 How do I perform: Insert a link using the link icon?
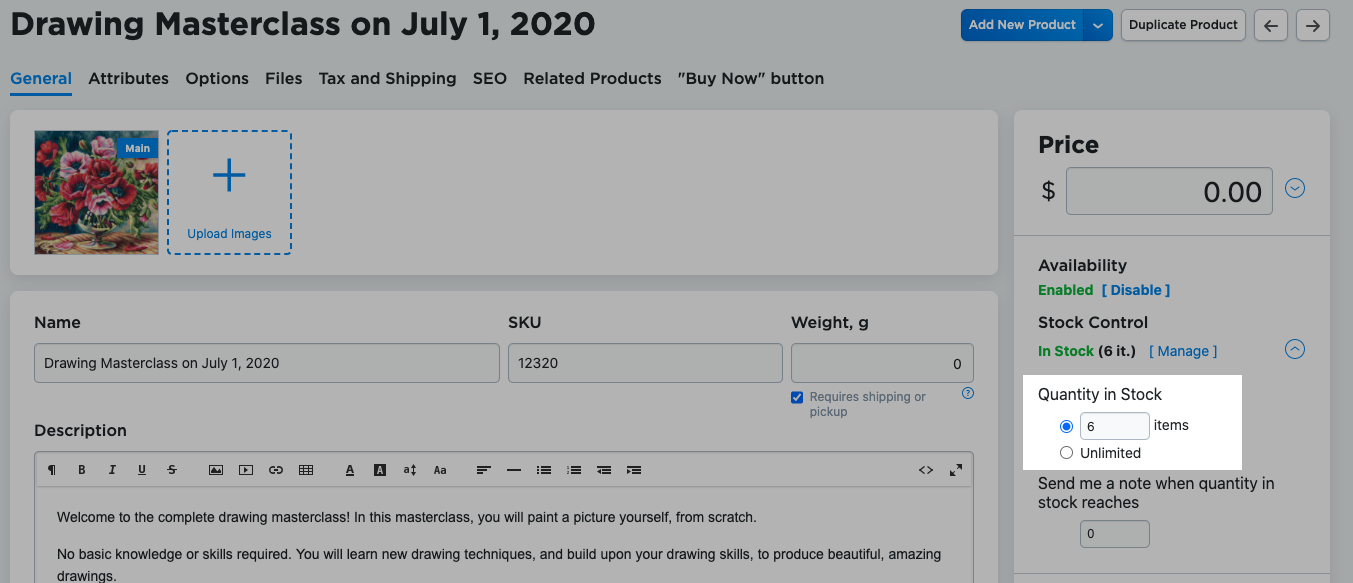click(276, 470)
